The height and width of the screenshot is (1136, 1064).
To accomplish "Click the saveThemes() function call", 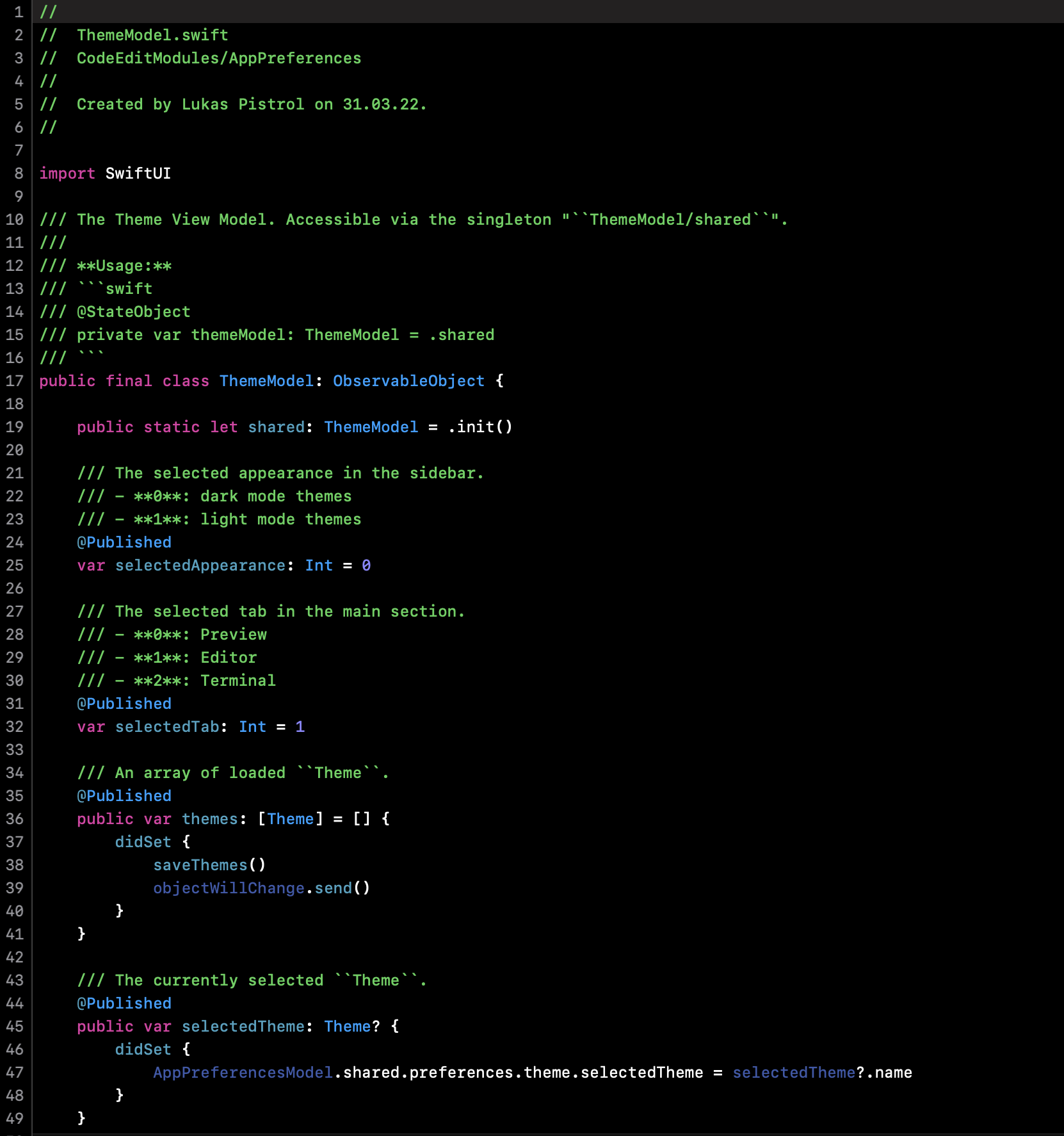I will 209,865.
